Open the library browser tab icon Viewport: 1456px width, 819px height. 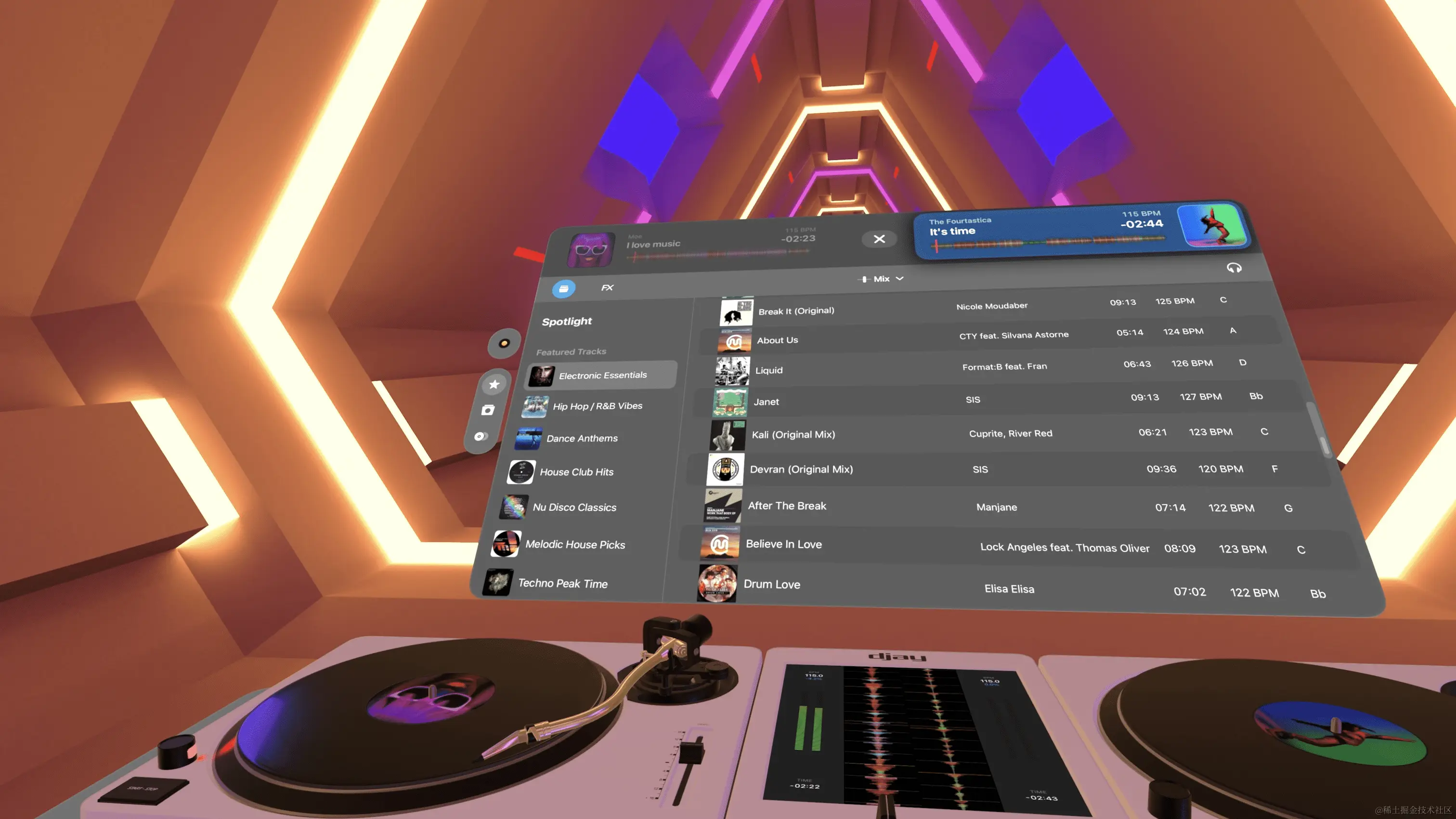coord(563,289)
